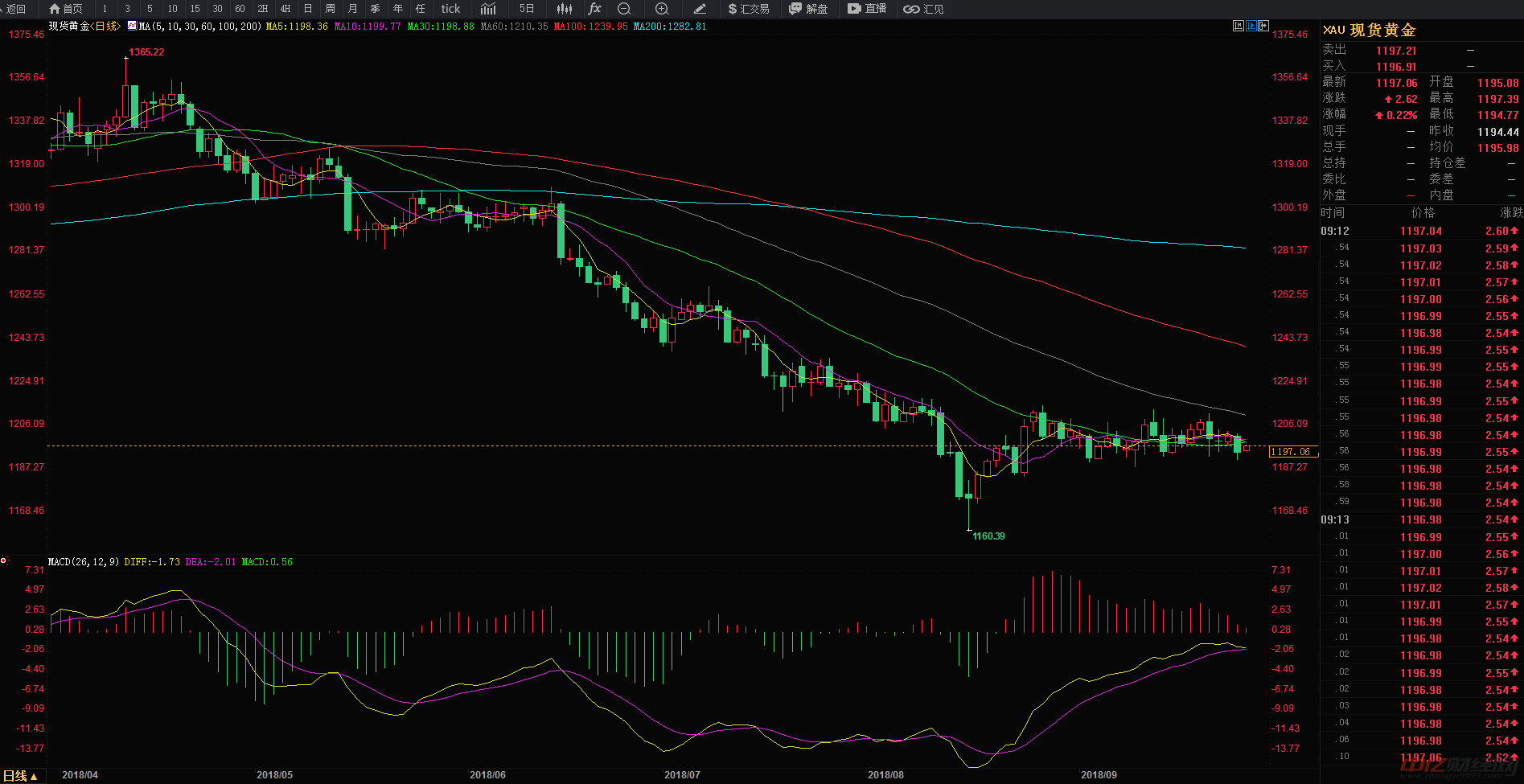Screen dimensions: 1524x784
Task: Toggle the chart compress-width button
Action: (x=1239, y=26)
